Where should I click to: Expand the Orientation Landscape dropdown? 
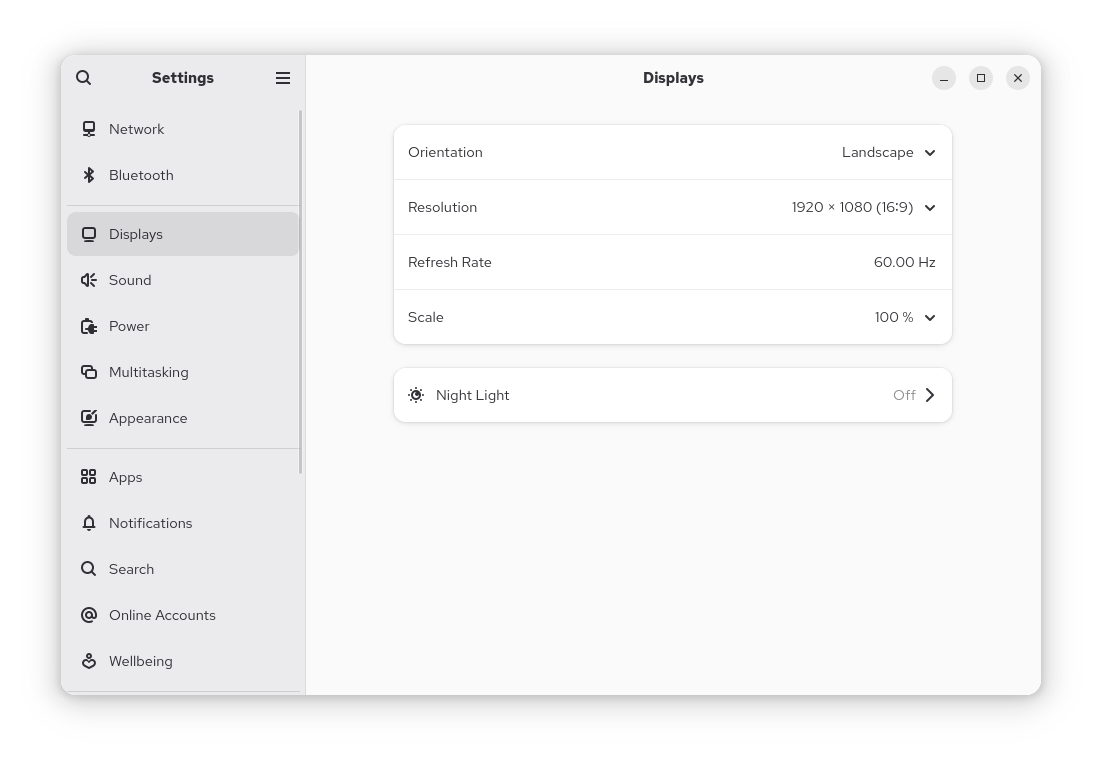888,153
